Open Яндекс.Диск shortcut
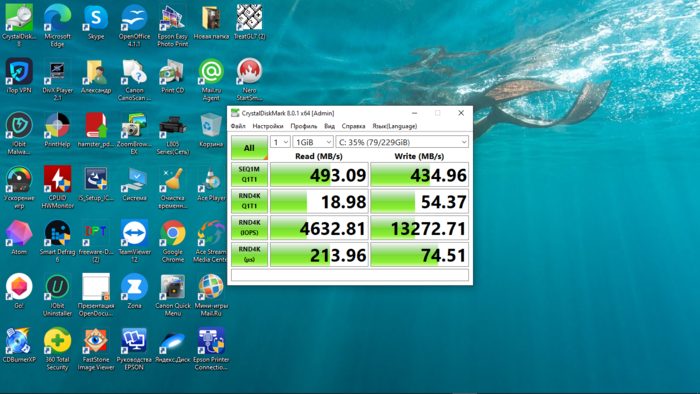This screenshot has width=700, height=394. pyautogui.click(x=173, y=345)
